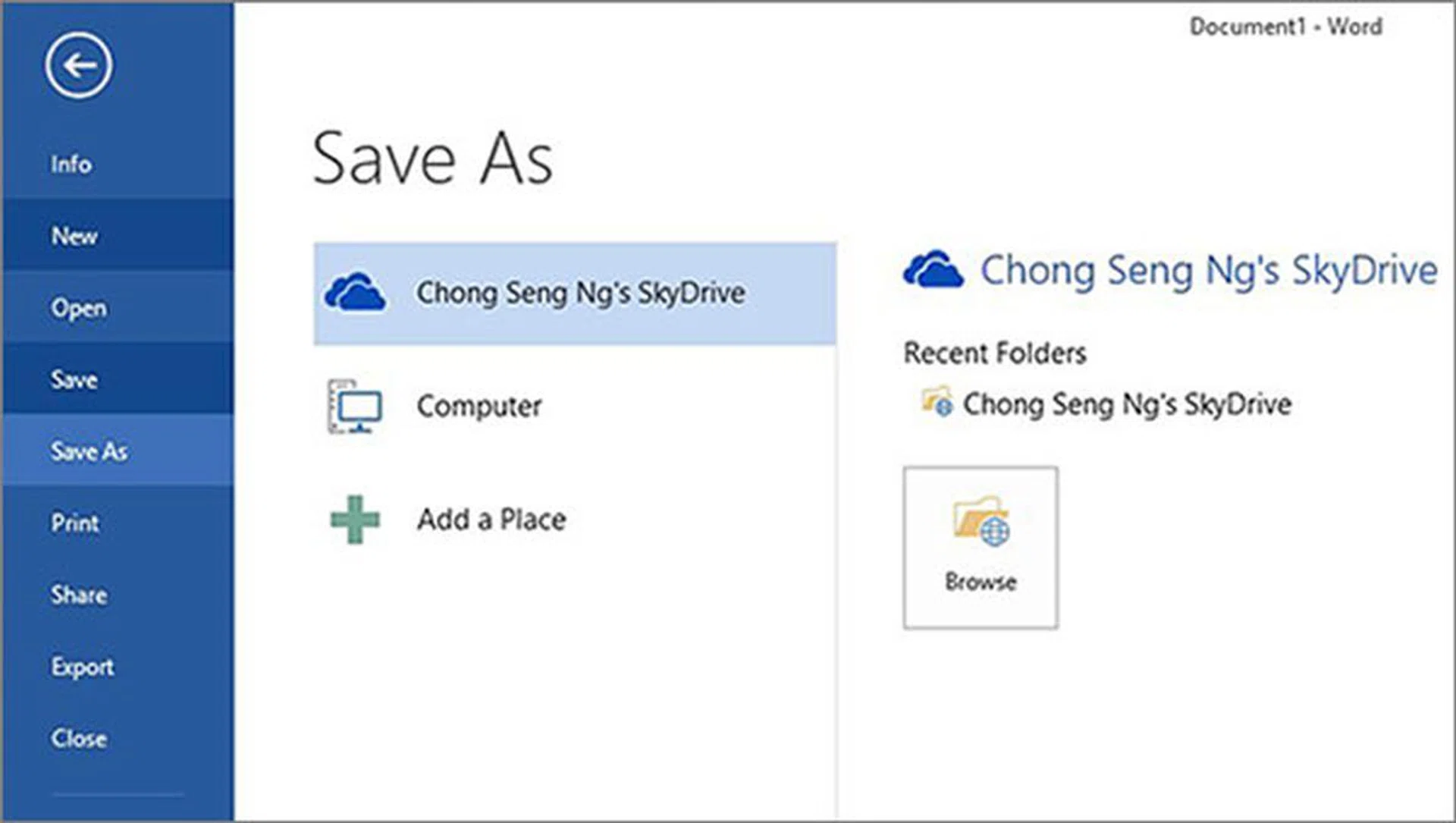Click the SkyDrive cloud icon in right header
Viewport: 1456px width, 823px height.
tap(934, 270)
